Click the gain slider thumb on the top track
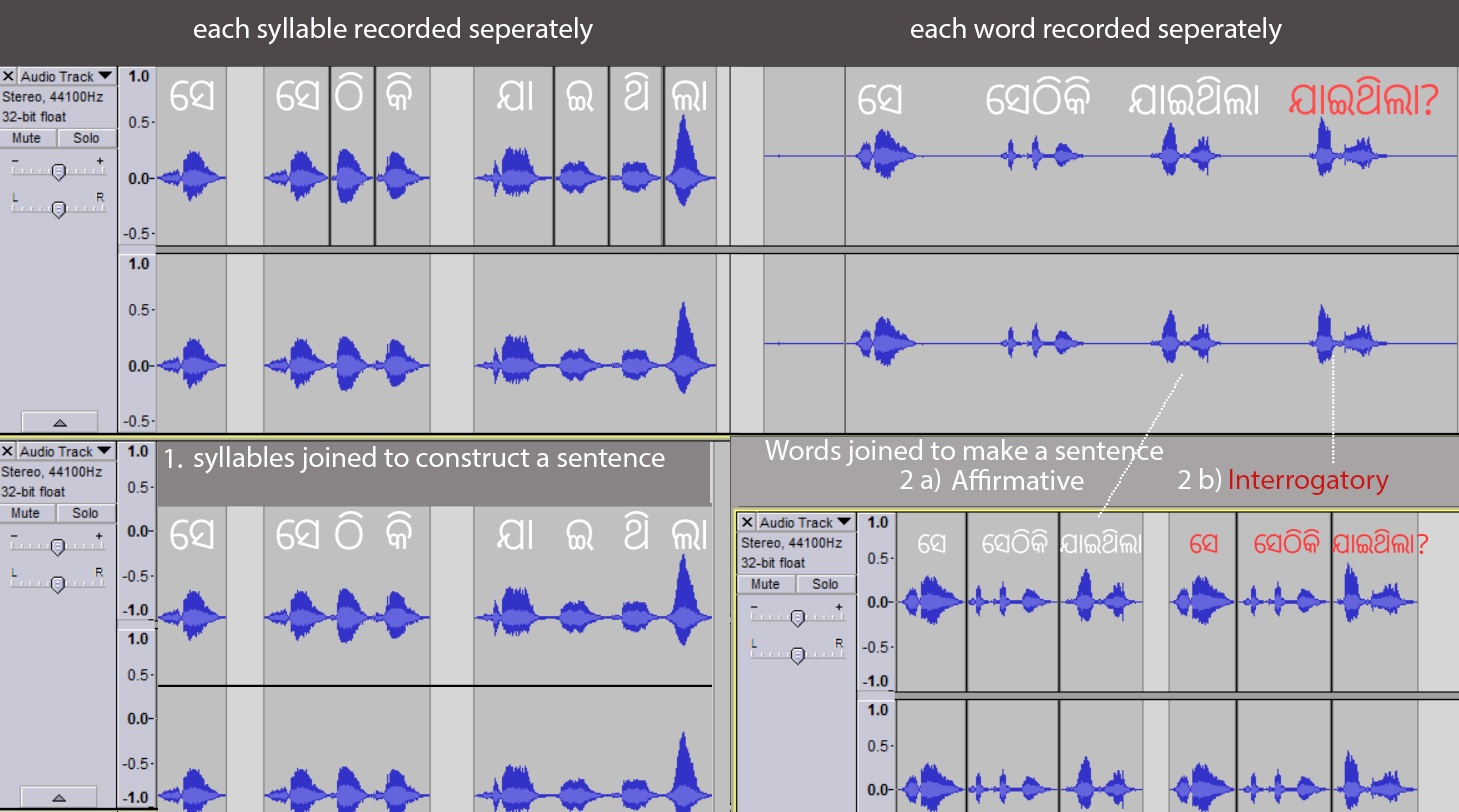Screen dimensions: 1459x812 (58, 170)
